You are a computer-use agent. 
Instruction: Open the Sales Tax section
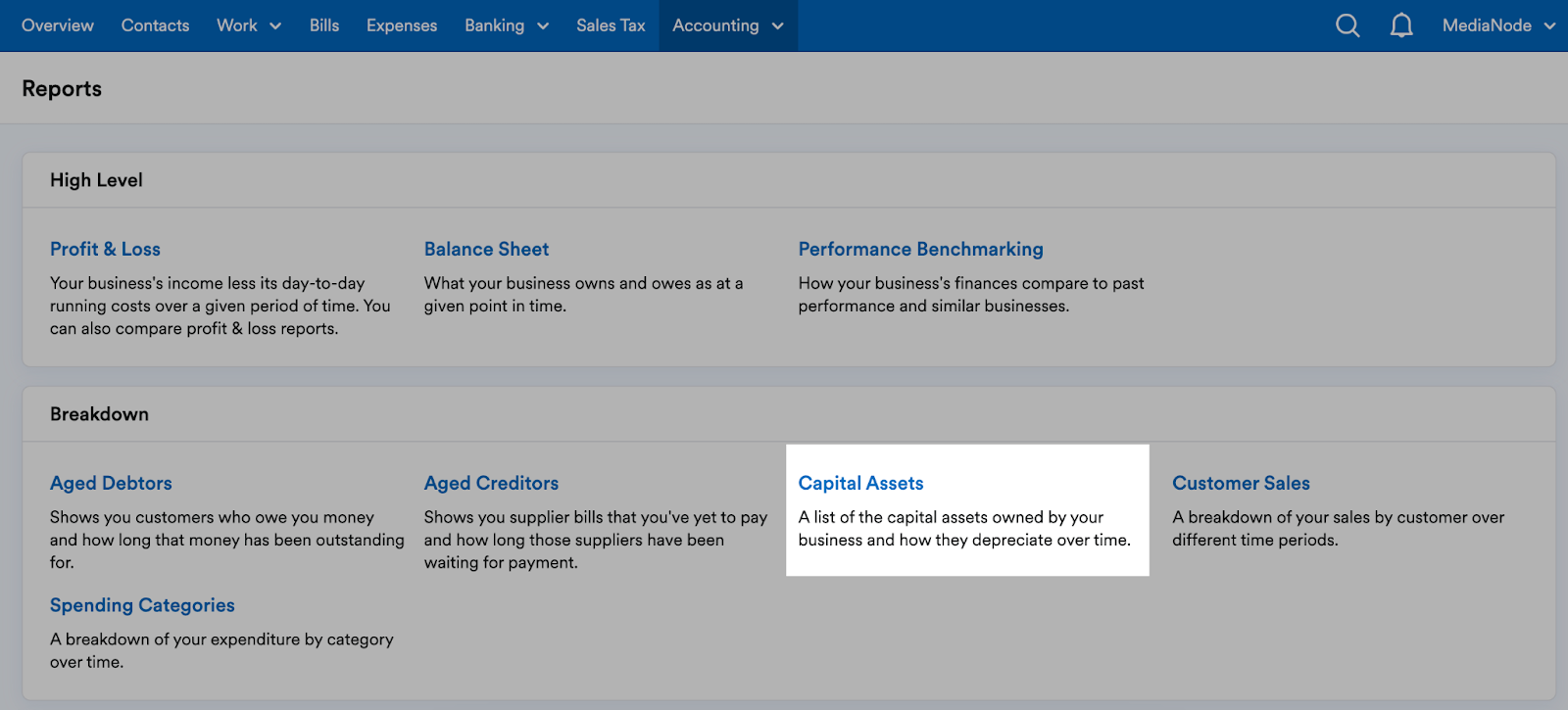(x=611, y=25)
